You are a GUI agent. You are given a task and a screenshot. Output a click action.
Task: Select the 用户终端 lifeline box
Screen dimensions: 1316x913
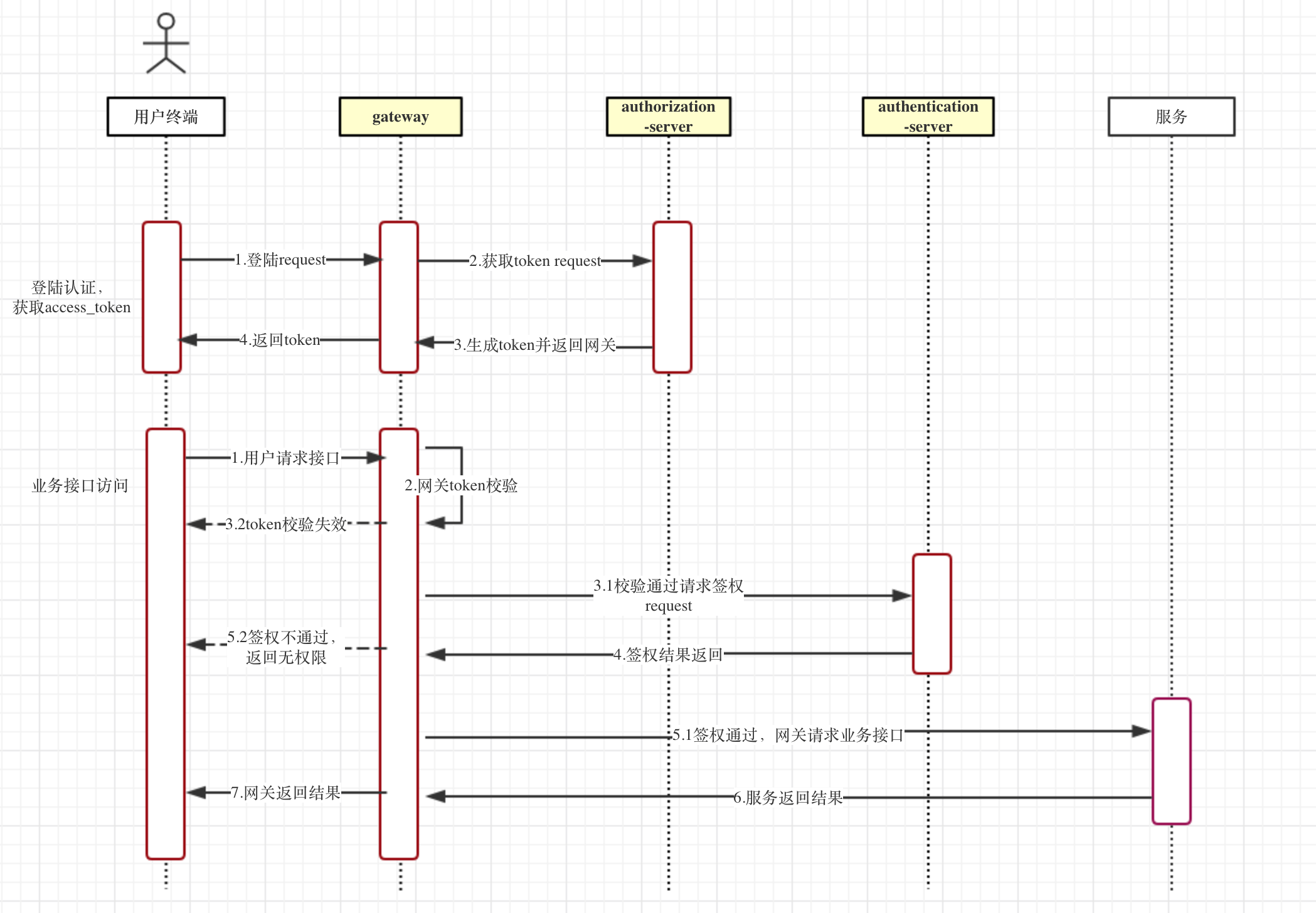click(x=166, y=117)
